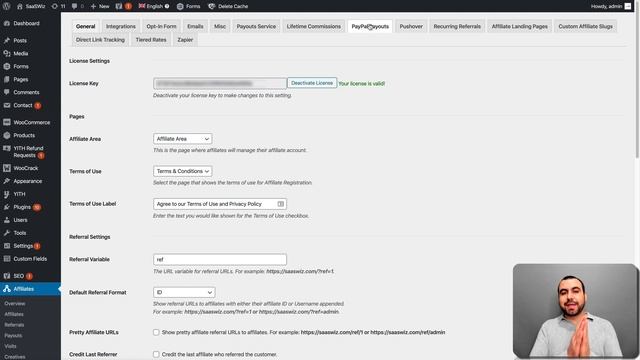Switch to the Affiliate Landing Pages tab
This screenshot has width=640, height=360.
pyautogui.click(x=520, y=26)
